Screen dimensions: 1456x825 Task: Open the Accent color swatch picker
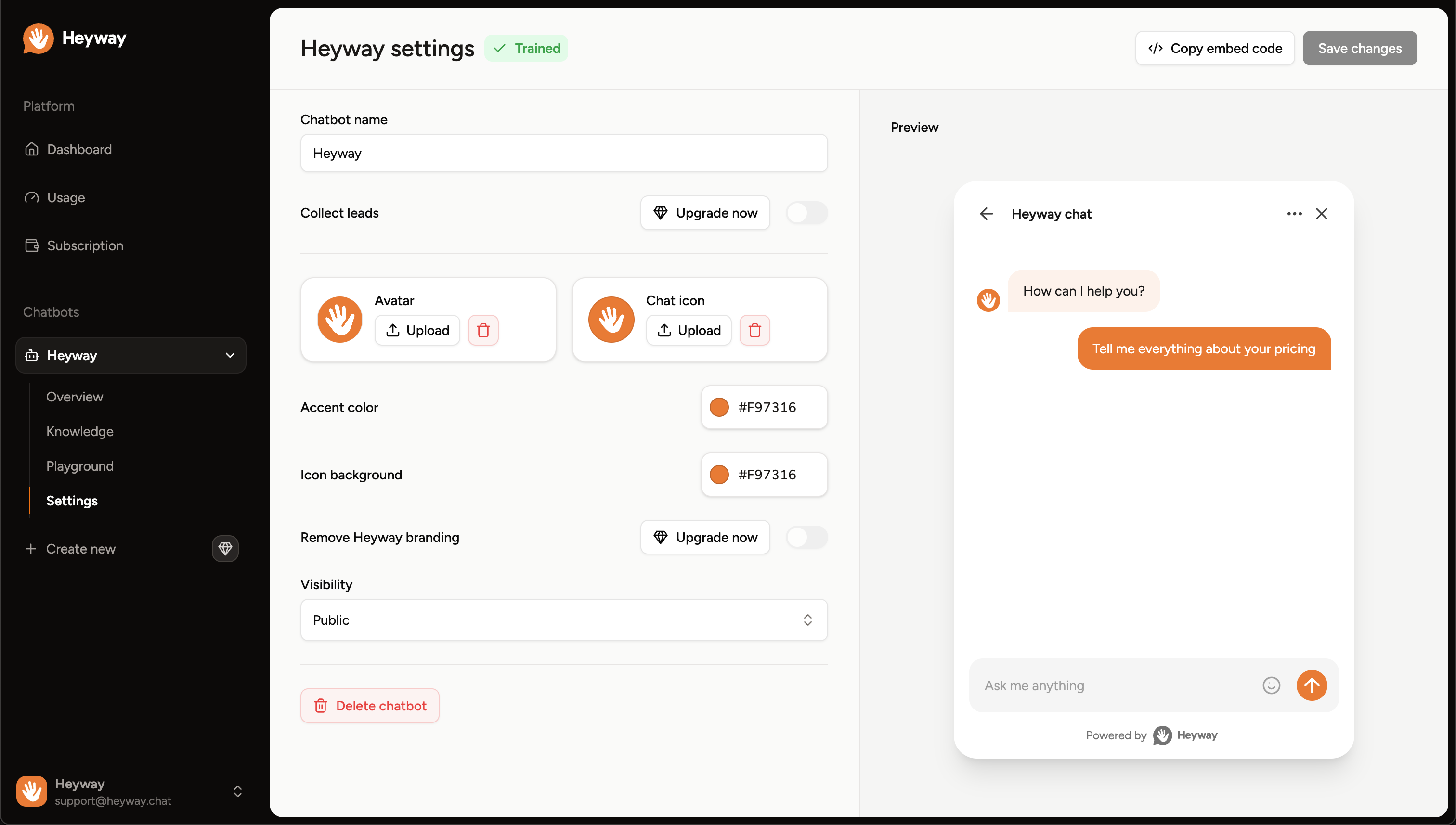click(x=719, y=407)
